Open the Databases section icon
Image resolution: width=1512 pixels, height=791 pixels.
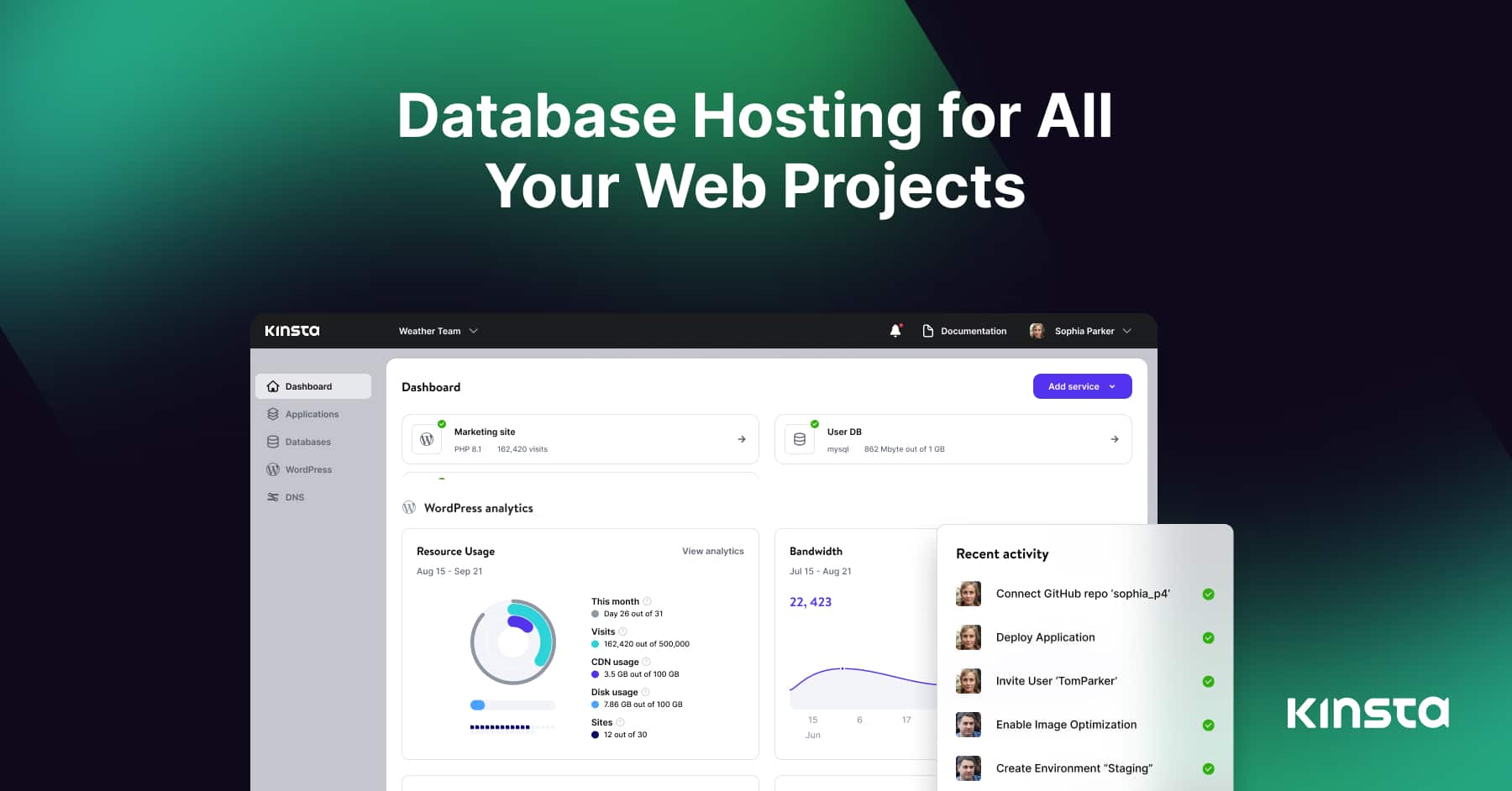(x=272, y=441)
